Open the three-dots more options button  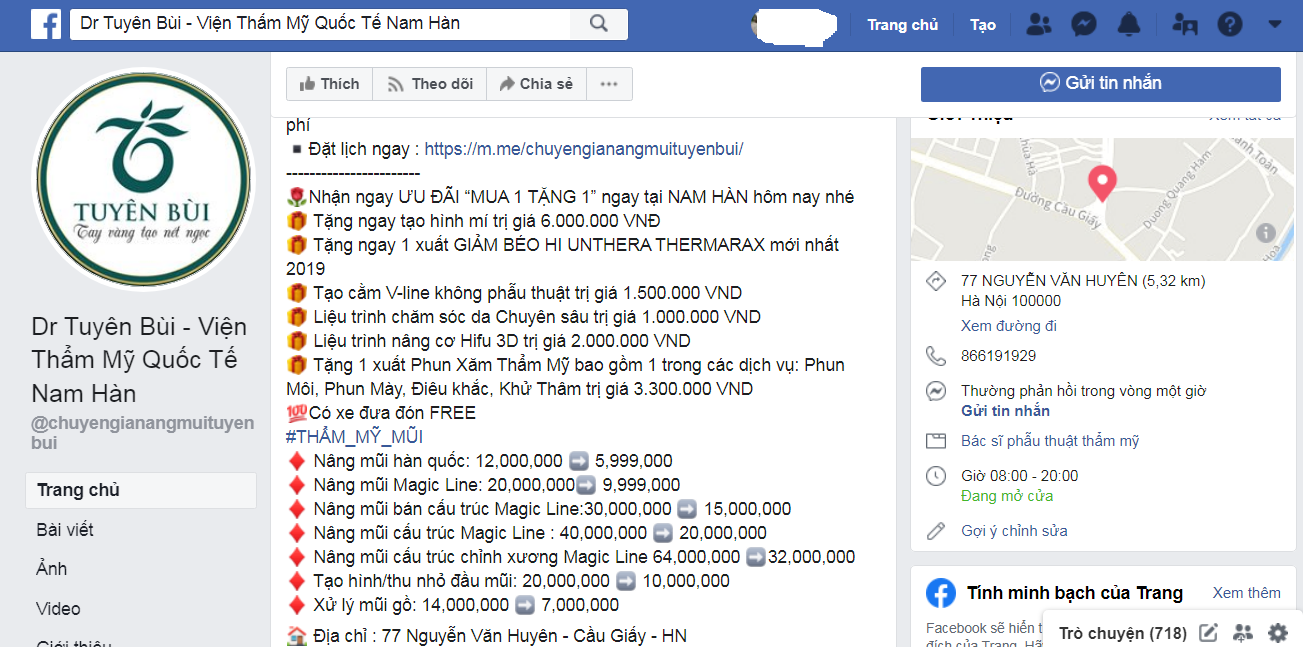[609, 84]
